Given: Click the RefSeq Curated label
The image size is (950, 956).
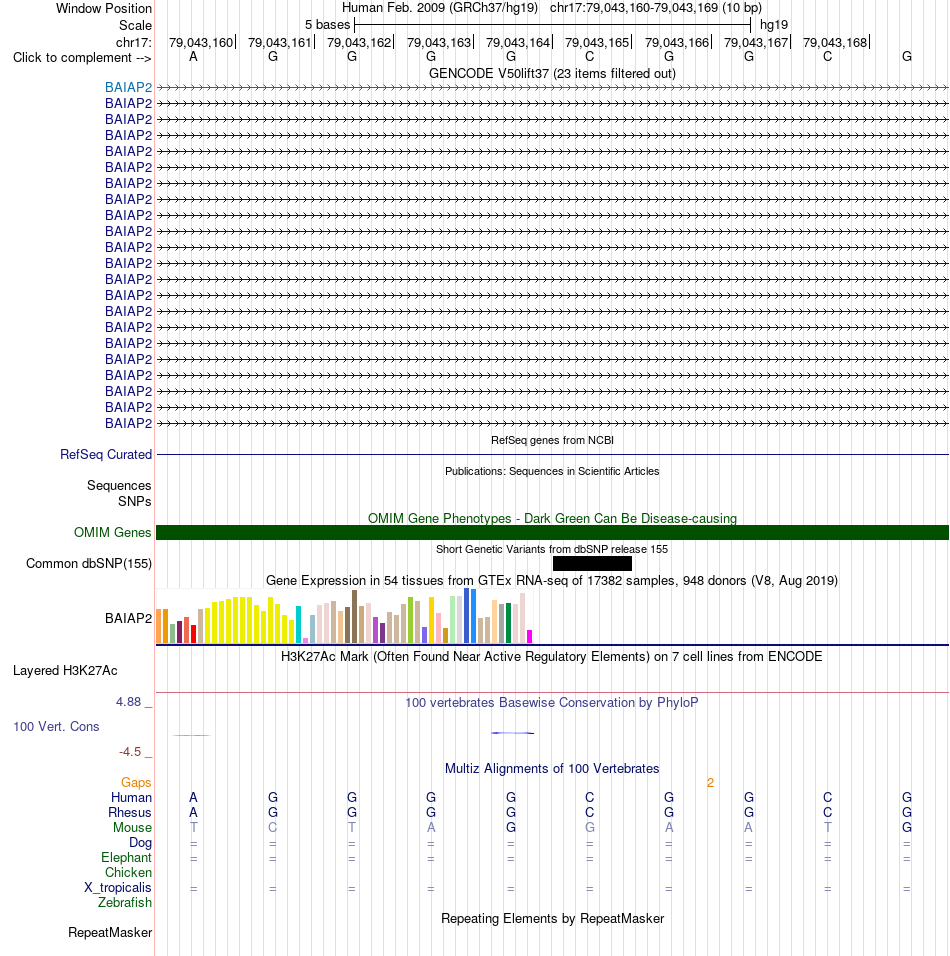Looking at the screenshot, I should click(x=105, y=454).
